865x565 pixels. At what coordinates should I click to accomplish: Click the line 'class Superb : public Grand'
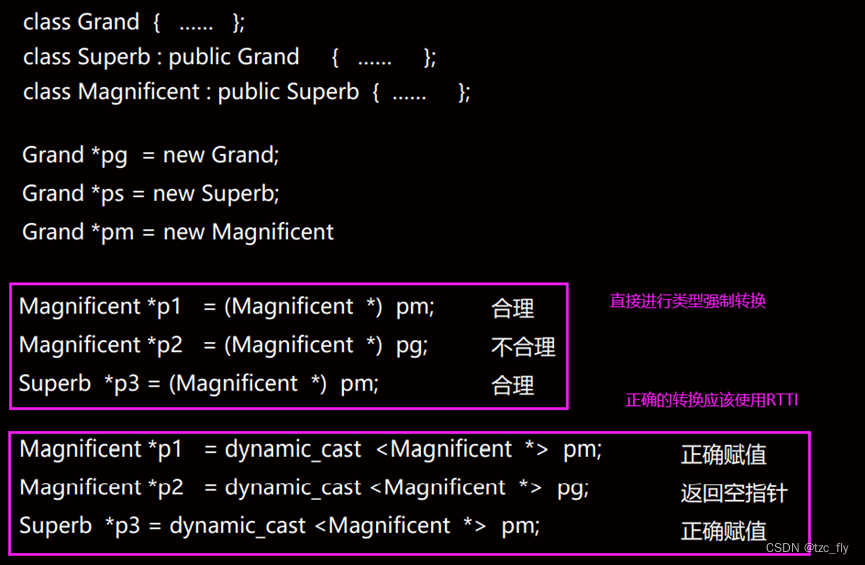pyautogui.click(x=161, y=57)
